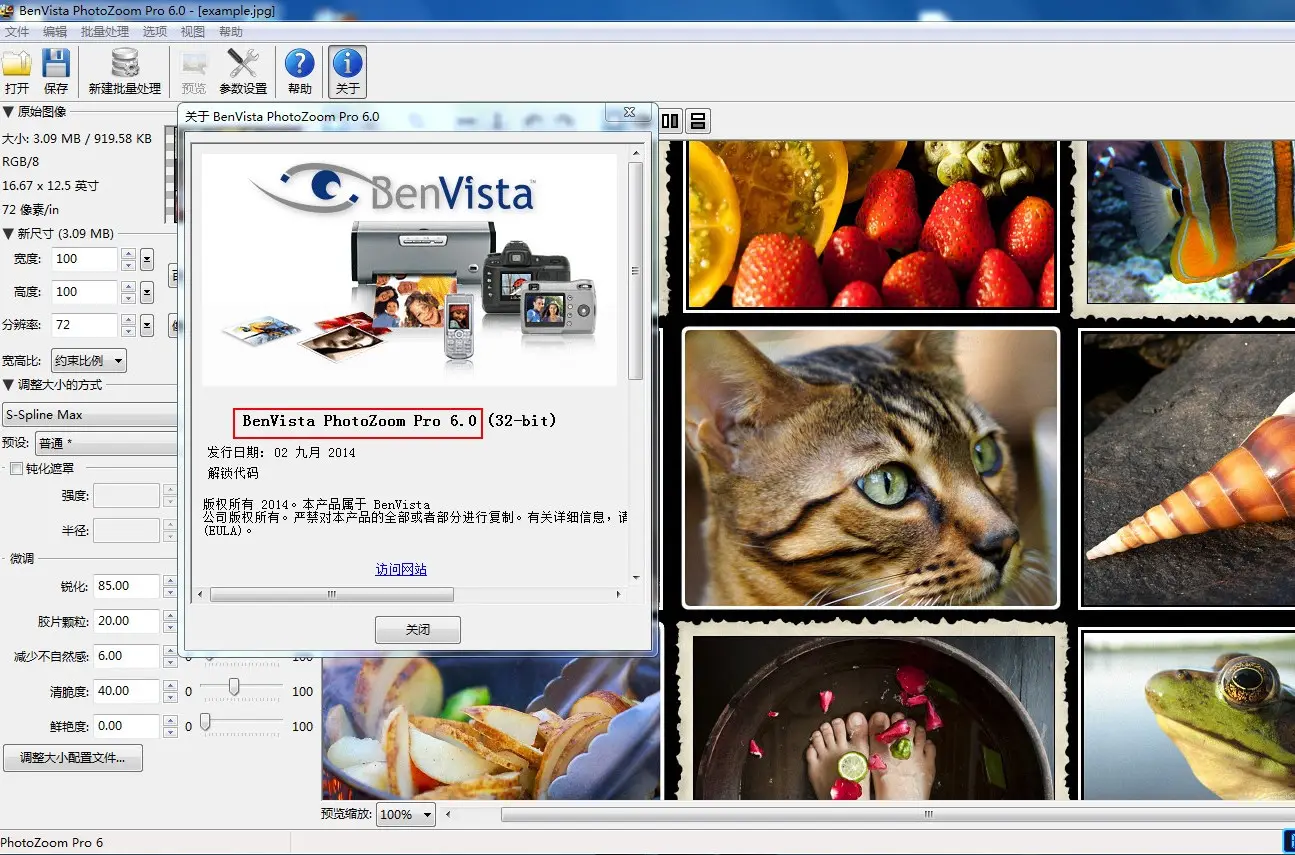The image size is (1295, 855).
Task: Click the seashell photo in preview
Action: (1190, 468)
